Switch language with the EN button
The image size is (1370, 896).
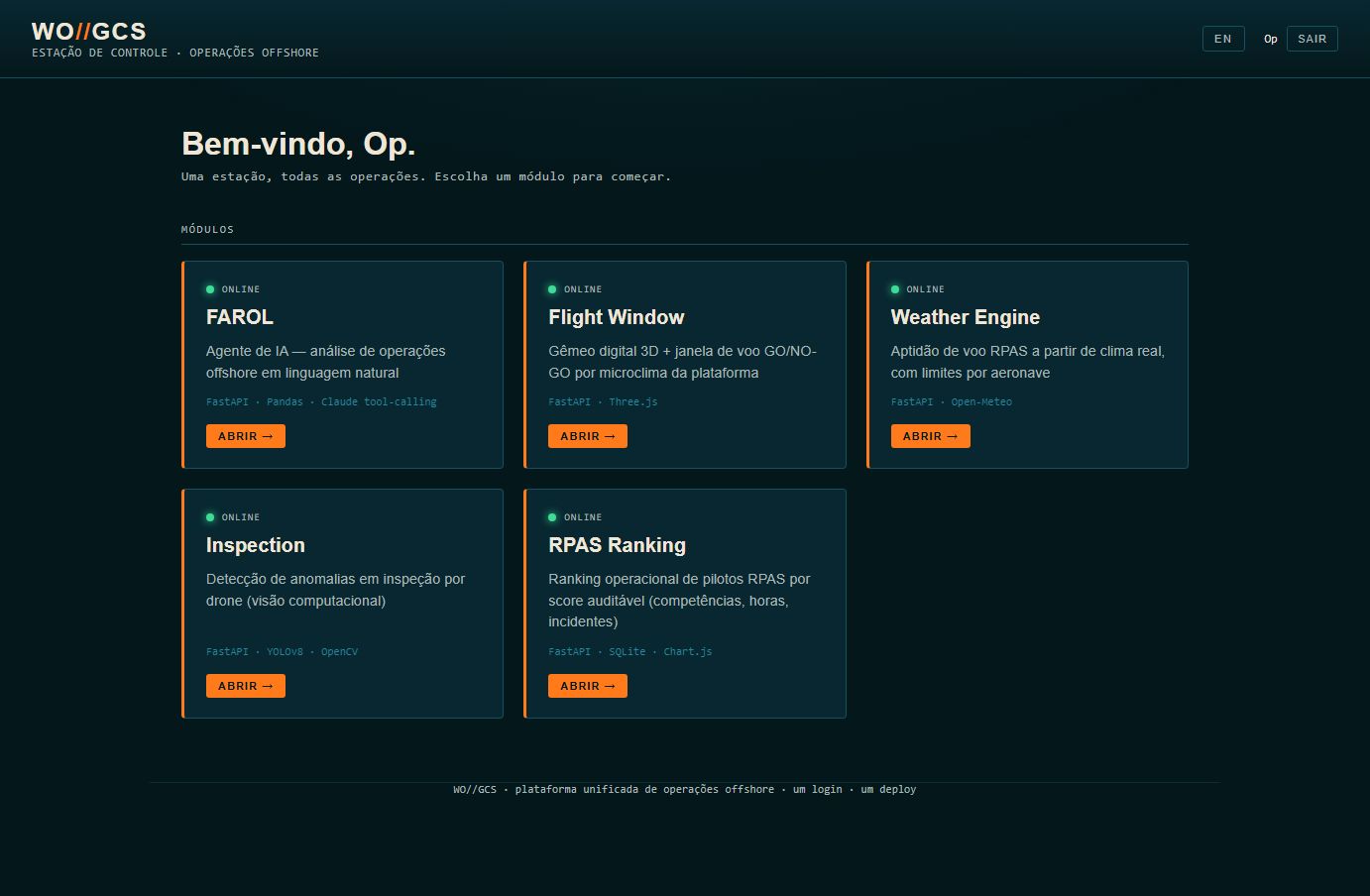(x=1223, y=39)
